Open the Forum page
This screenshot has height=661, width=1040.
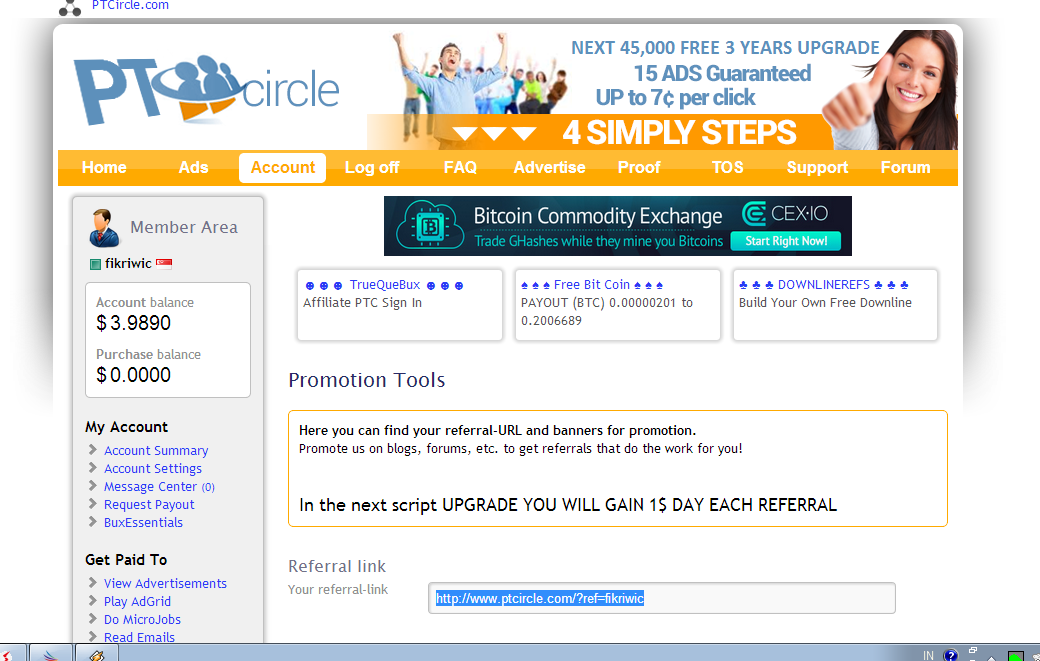pos(905,168)
